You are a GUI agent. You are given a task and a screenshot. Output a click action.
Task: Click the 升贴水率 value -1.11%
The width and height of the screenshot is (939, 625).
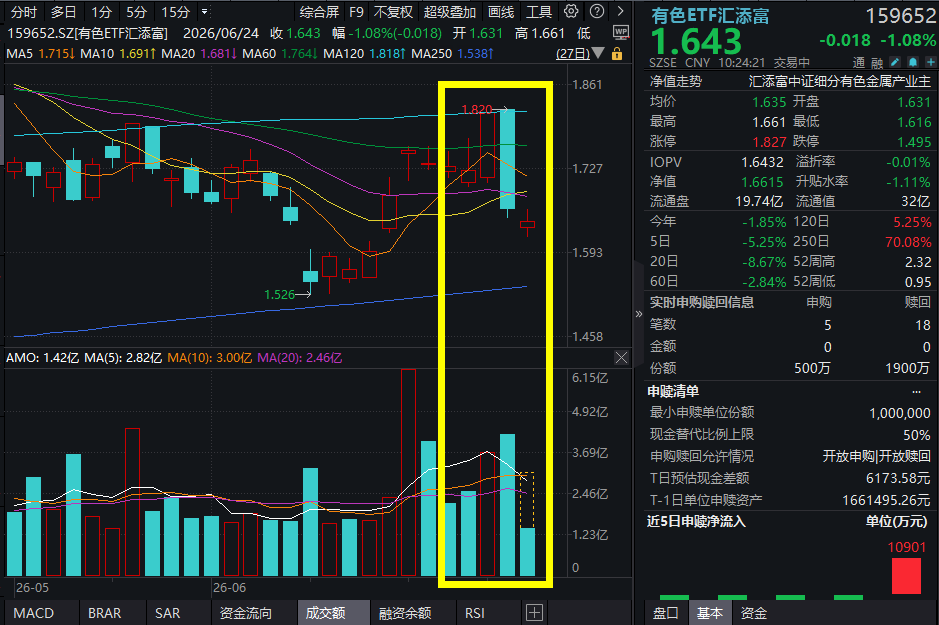coord(908,183)
